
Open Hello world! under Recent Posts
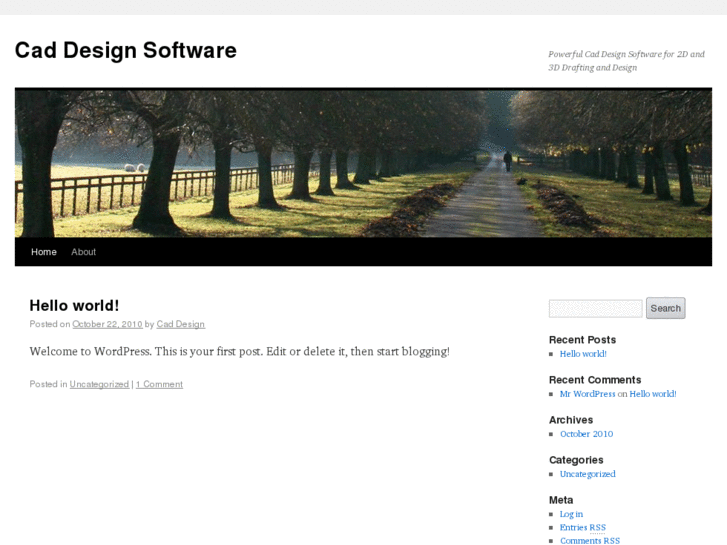point(583,354)
